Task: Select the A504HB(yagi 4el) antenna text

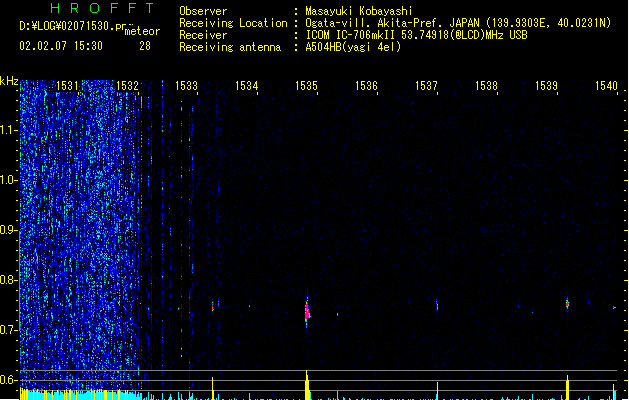Action: pyautogui.click(x=353, y=47)
